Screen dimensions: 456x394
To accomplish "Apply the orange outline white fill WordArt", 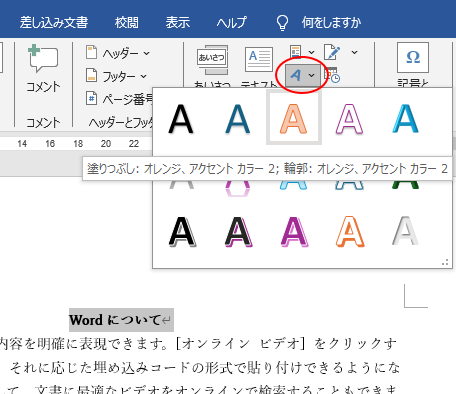I will 350,232.
